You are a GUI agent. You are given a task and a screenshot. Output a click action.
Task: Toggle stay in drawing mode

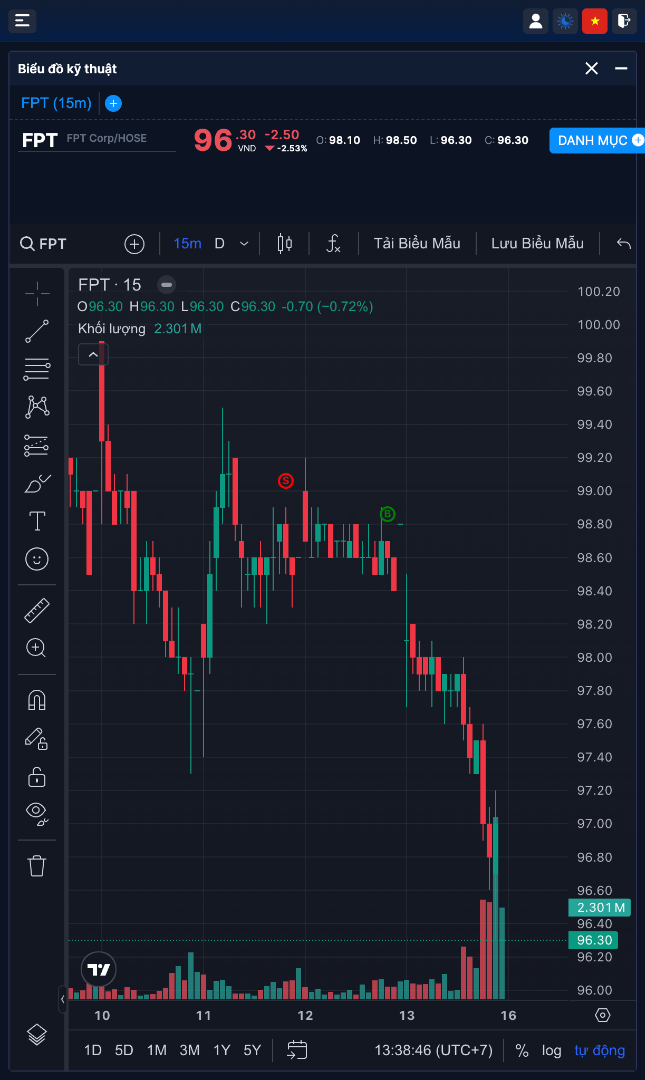click(37, 739)
